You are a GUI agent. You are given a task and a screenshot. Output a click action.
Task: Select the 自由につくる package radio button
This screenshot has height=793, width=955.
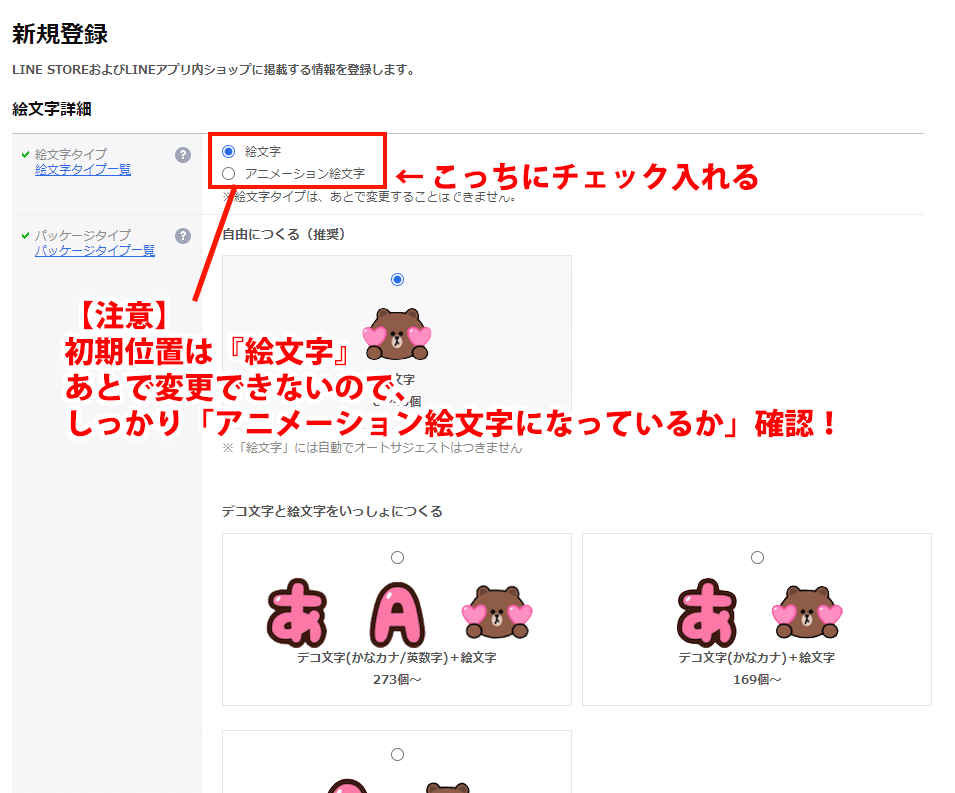click(x=397, y=280)
